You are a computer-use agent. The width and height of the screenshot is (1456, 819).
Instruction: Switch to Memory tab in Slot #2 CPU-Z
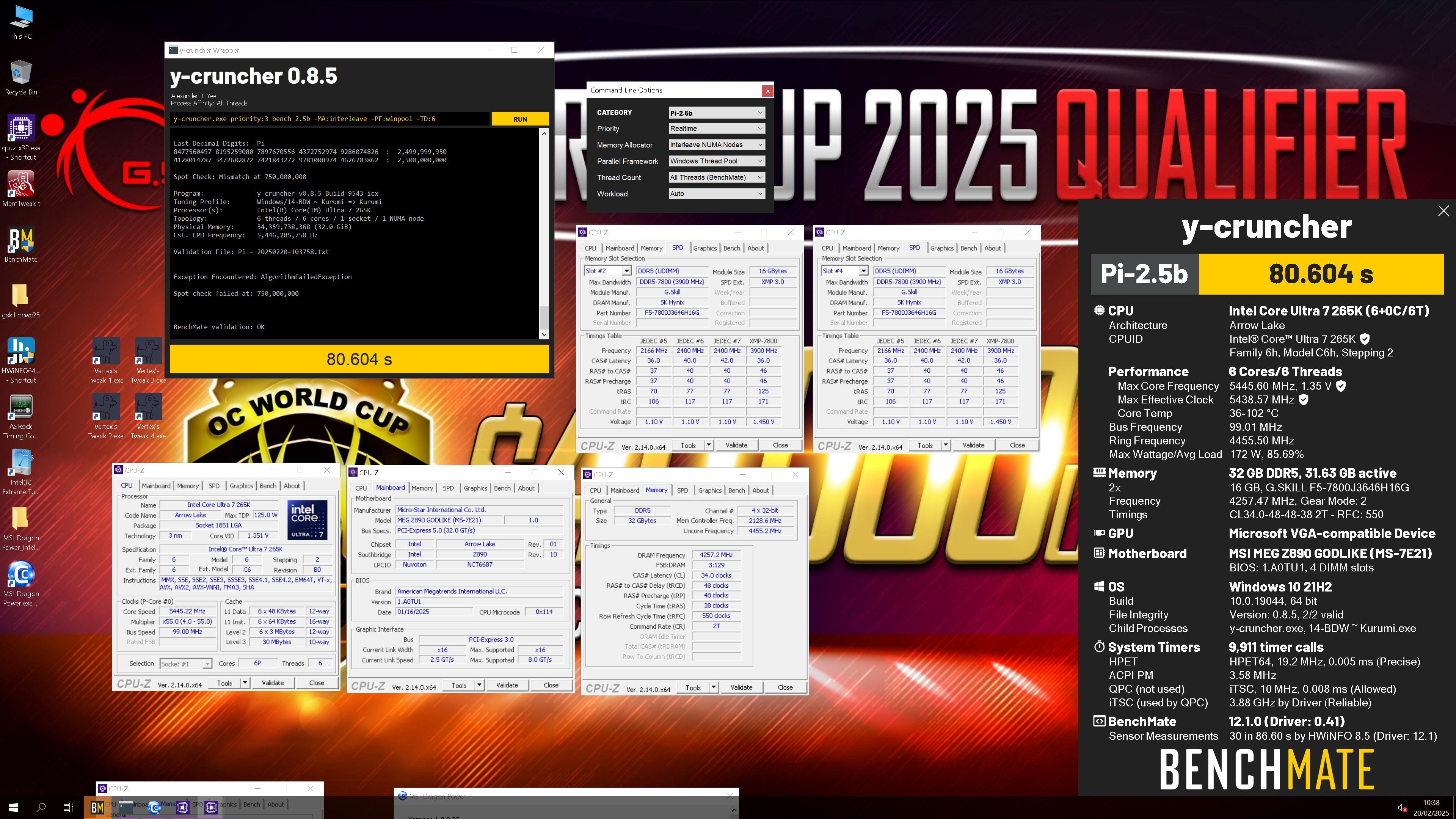[x=651, y=248]
